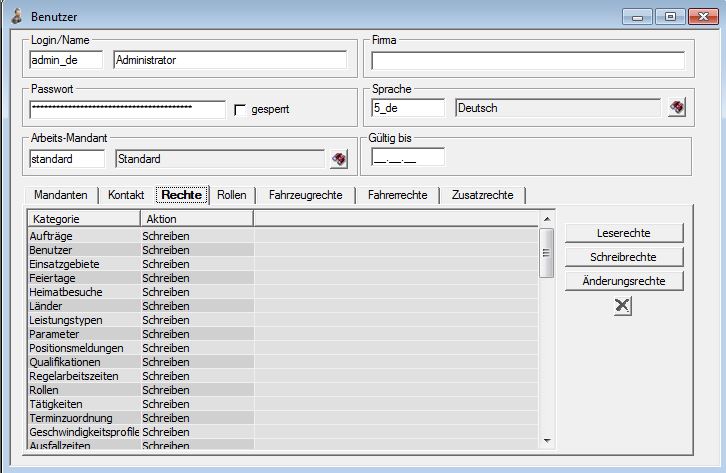Click the Sprache lookup icon
The height and width of the screenshot is (473, 726).
pyautogui.click(x=677, y=108)
